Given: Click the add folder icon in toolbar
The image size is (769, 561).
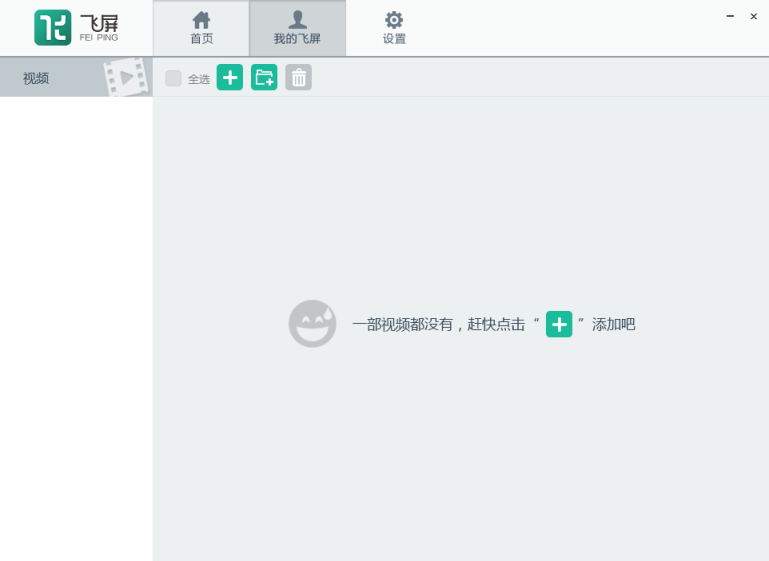Looking at the screenshot, I should [264, 77].
